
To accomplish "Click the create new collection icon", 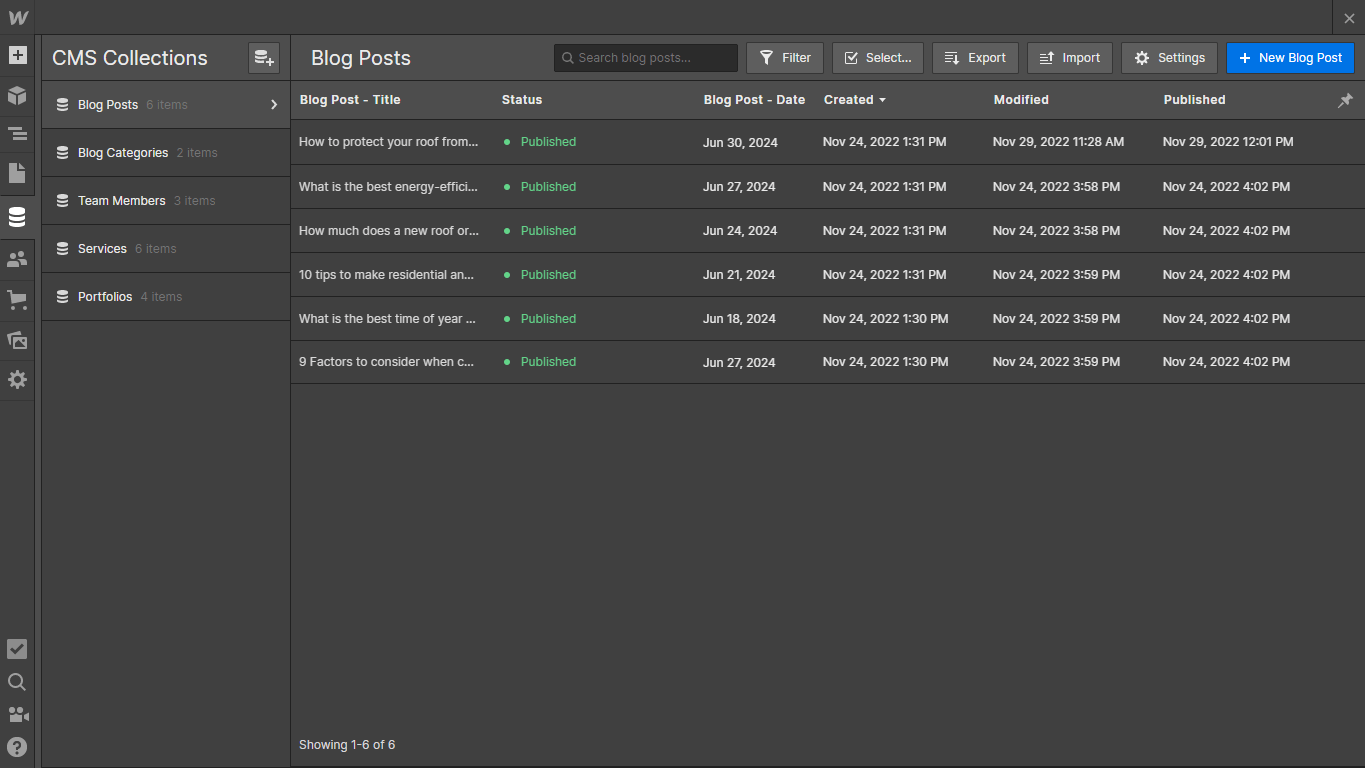I will 264,58.
